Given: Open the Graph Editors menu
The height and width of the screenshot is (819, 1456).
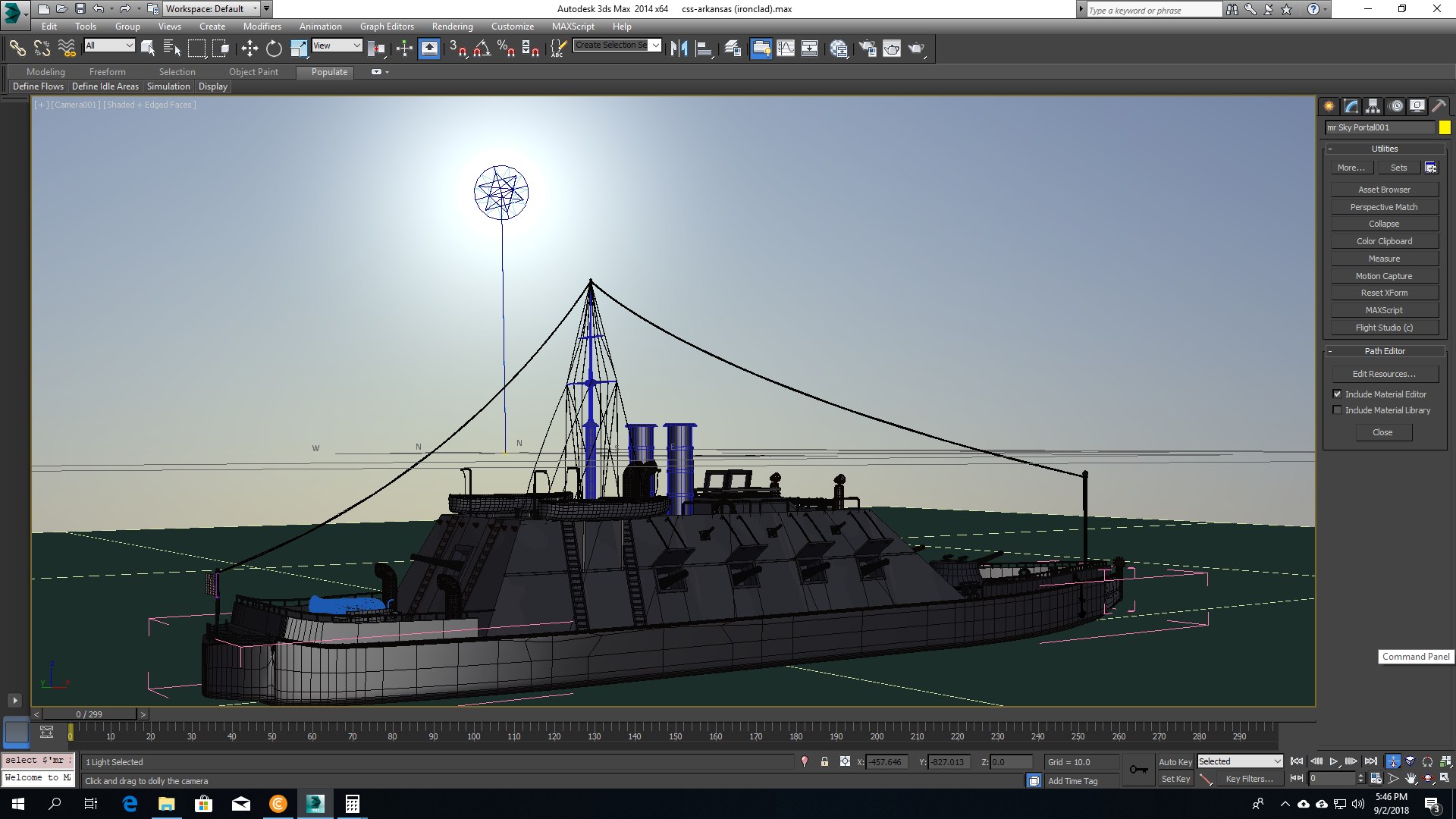Looking at the screenshot, I should click(387, 27).
